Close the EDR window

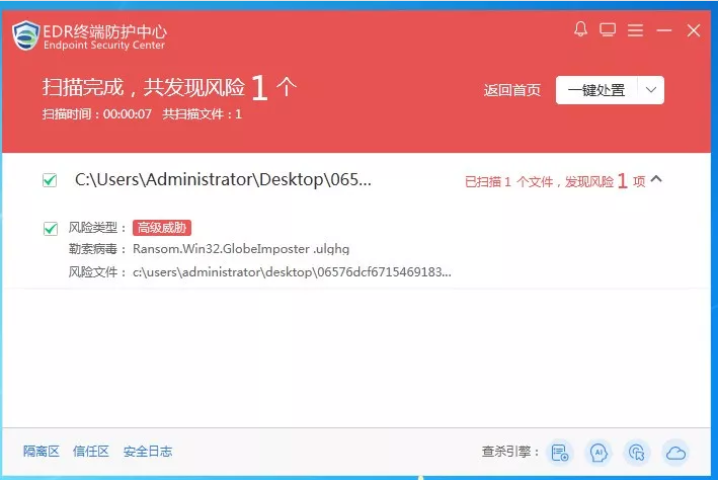coord(693,30)
